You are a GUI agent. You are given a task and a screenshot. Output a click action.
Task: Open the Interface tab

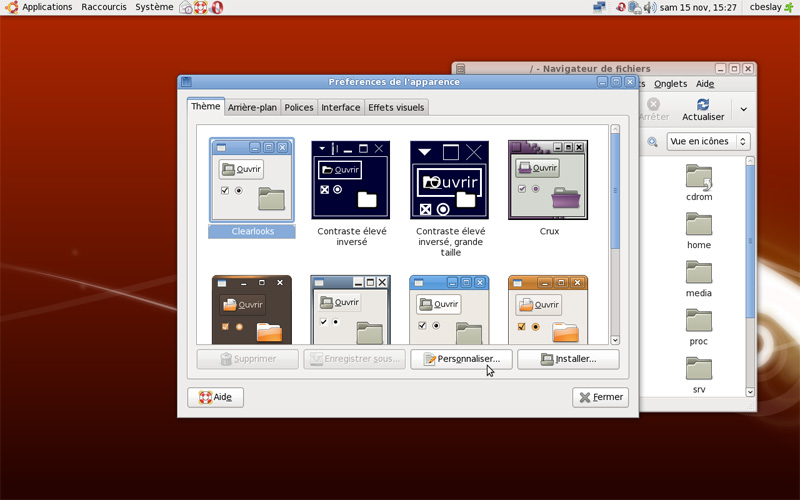[341, 108]
